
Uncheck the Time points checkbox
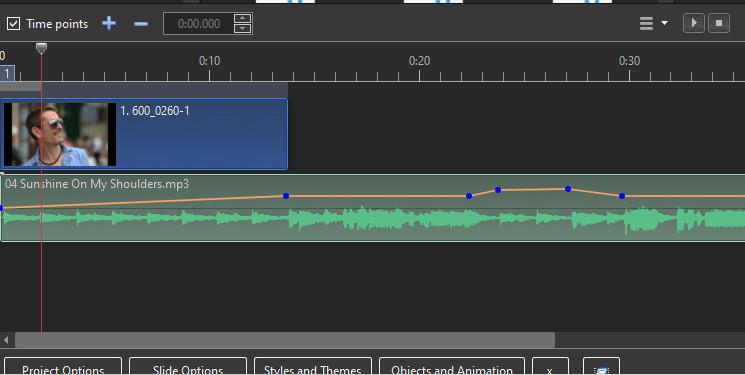click(x=13, y=23)
